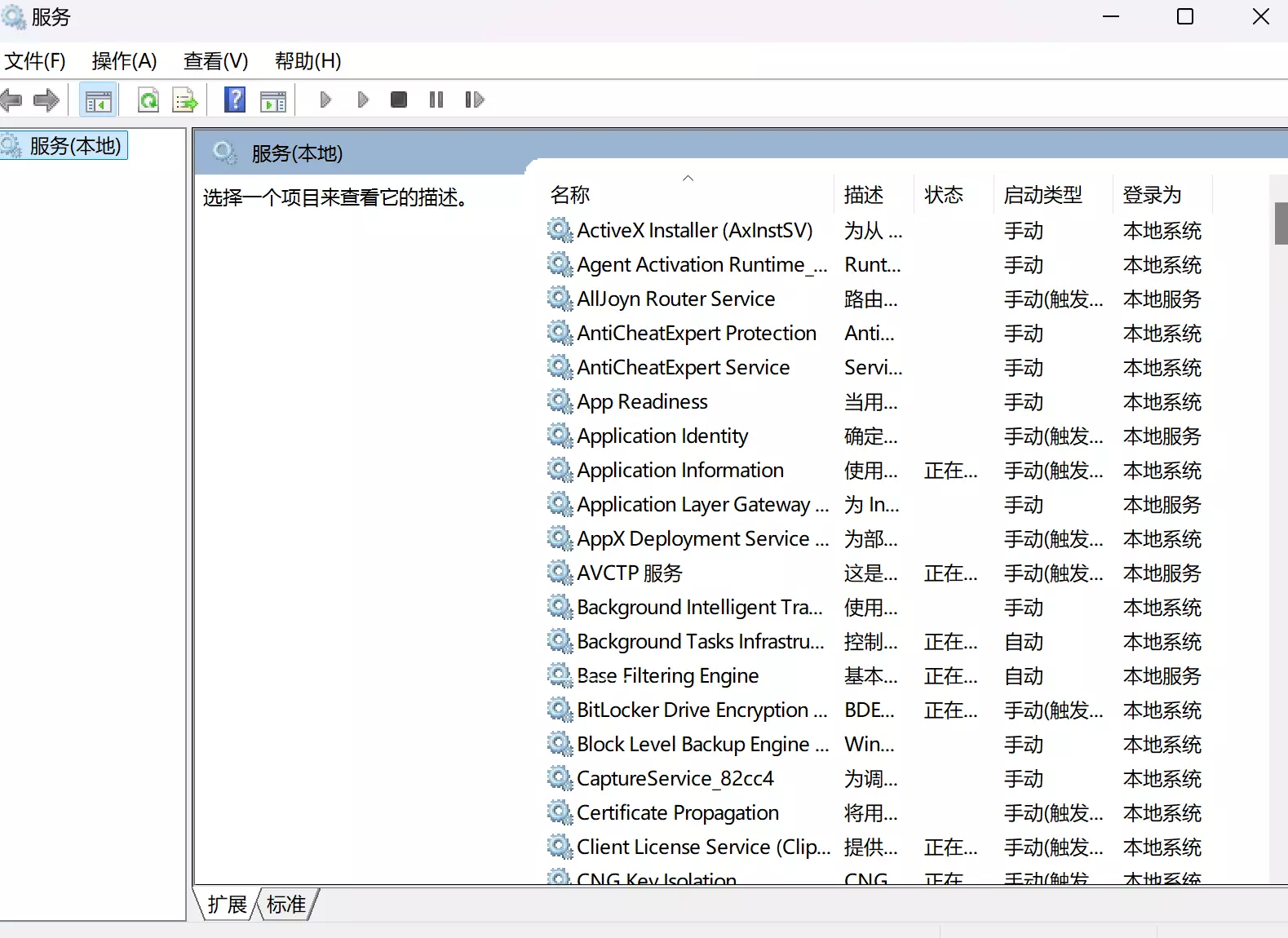
Task: Sort services by the 名称 column header
Action: (570, 195)
